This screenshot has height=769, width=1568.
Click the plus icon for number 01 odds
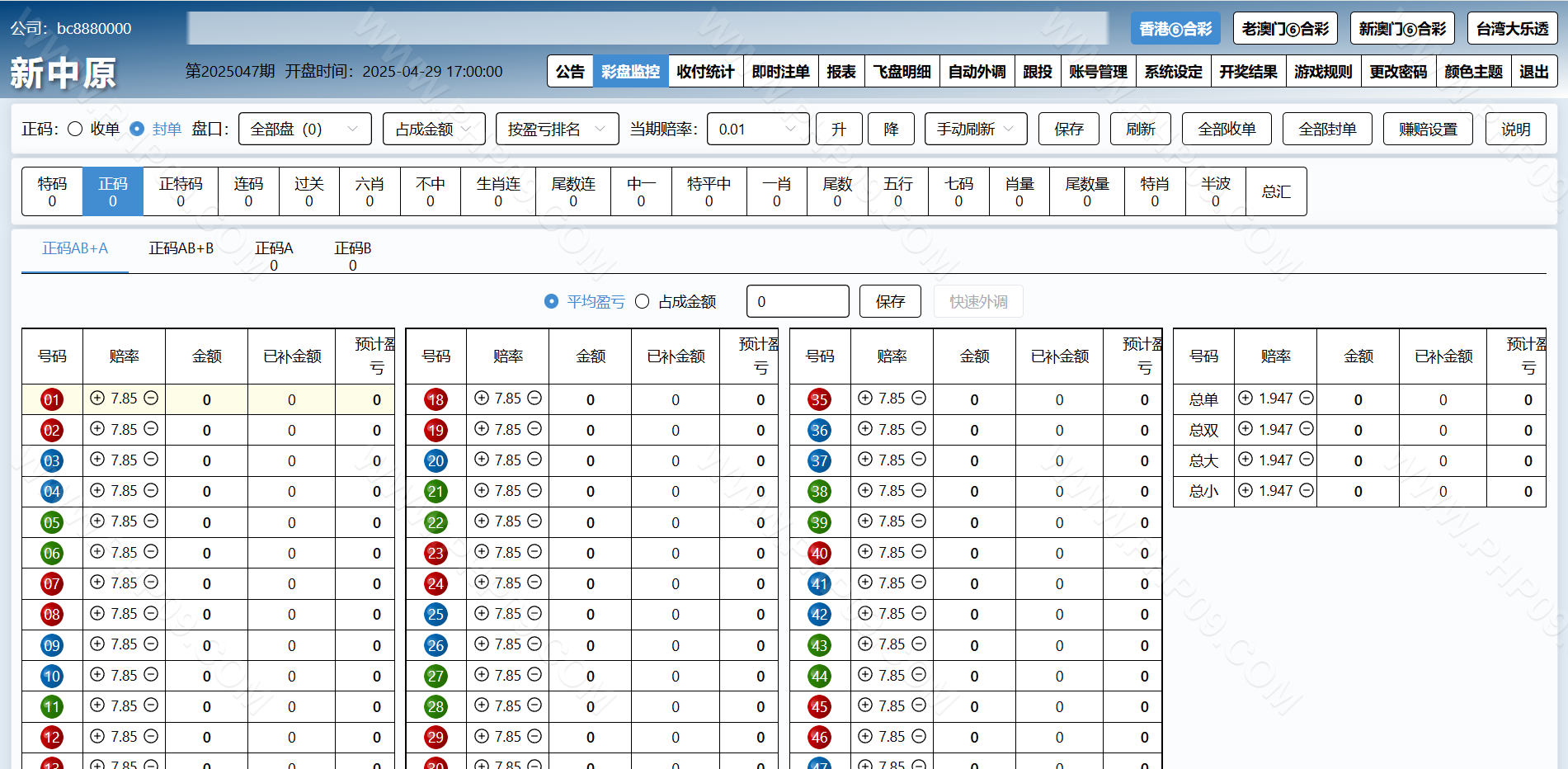[97, 399]
